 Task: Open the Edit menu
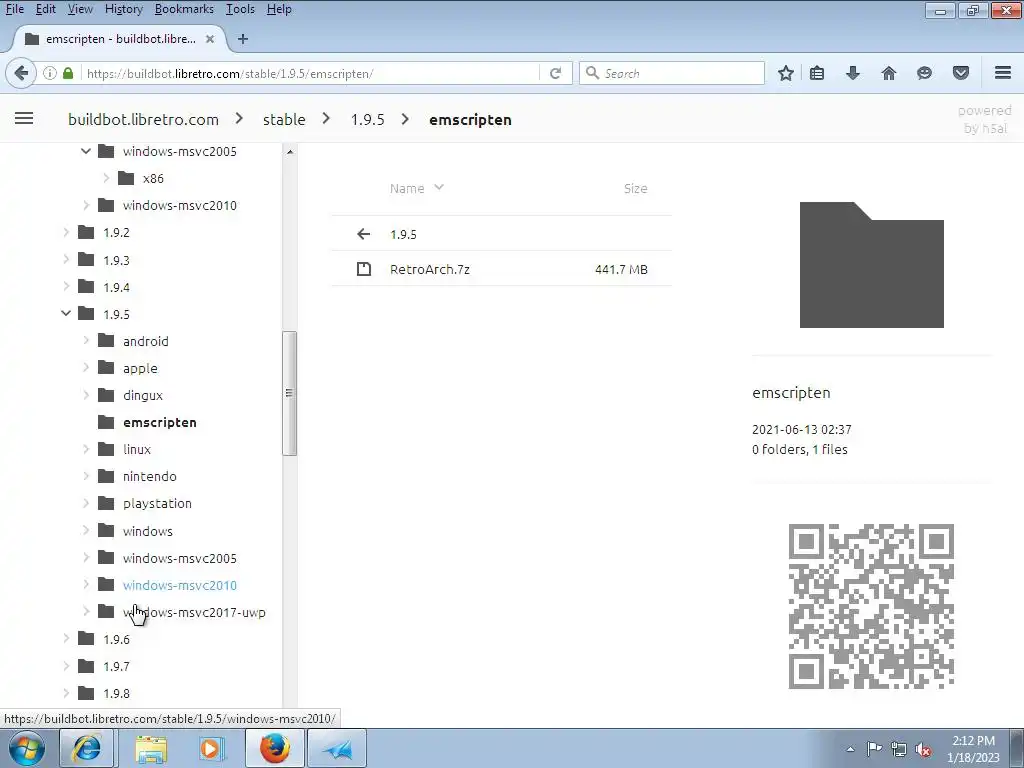(45, 9)
